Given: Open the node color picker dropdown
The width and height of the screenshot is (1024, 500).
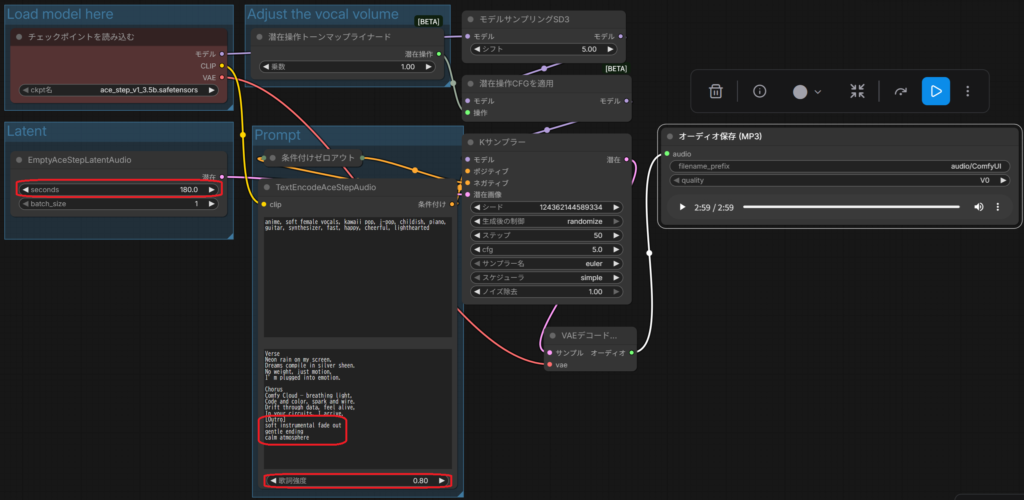Looking at the screenshot, I should pyautogui.click(x=806, y=91).
